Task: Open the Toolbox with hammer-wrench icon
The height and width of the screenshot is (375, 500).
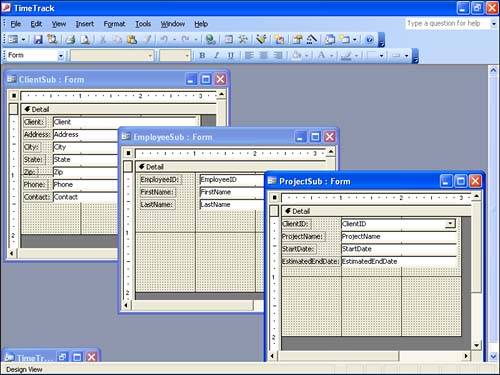Action: [243, 39]
